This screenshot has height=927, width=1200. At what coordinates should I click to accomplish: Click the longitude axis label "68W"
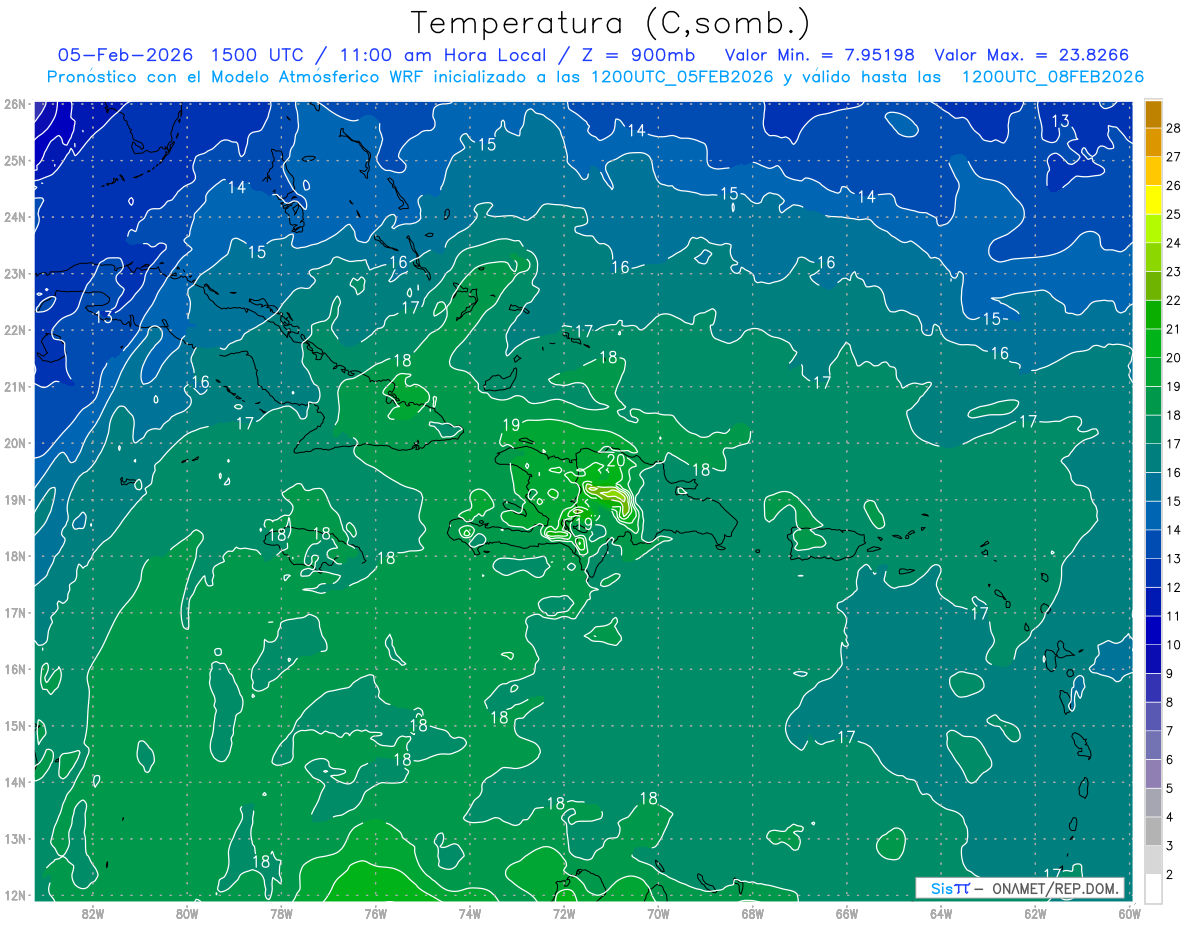coord(752,913)
